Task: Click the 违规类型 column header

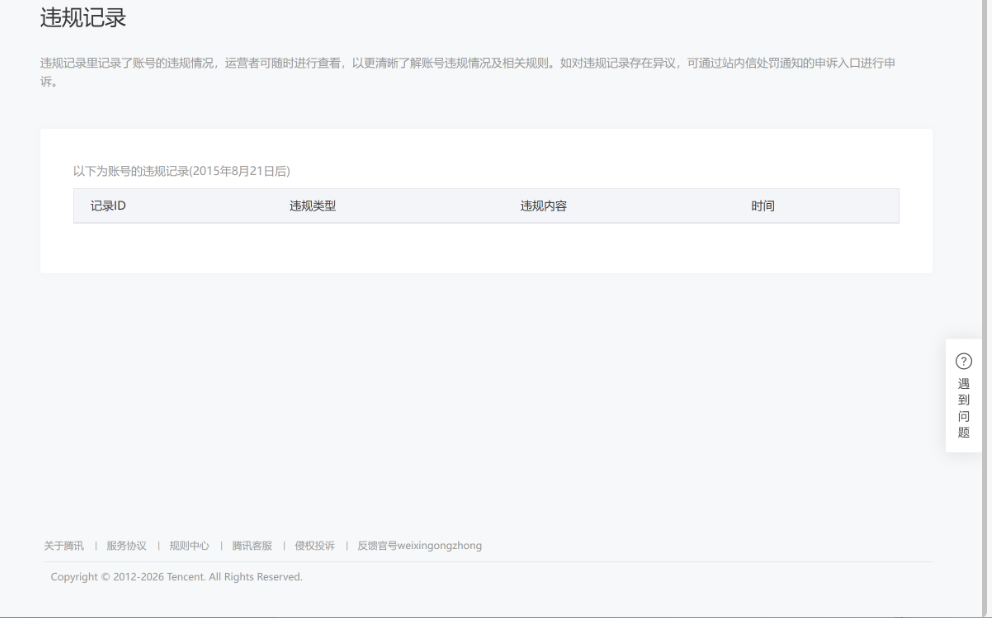Action: (x=313, y=206)
